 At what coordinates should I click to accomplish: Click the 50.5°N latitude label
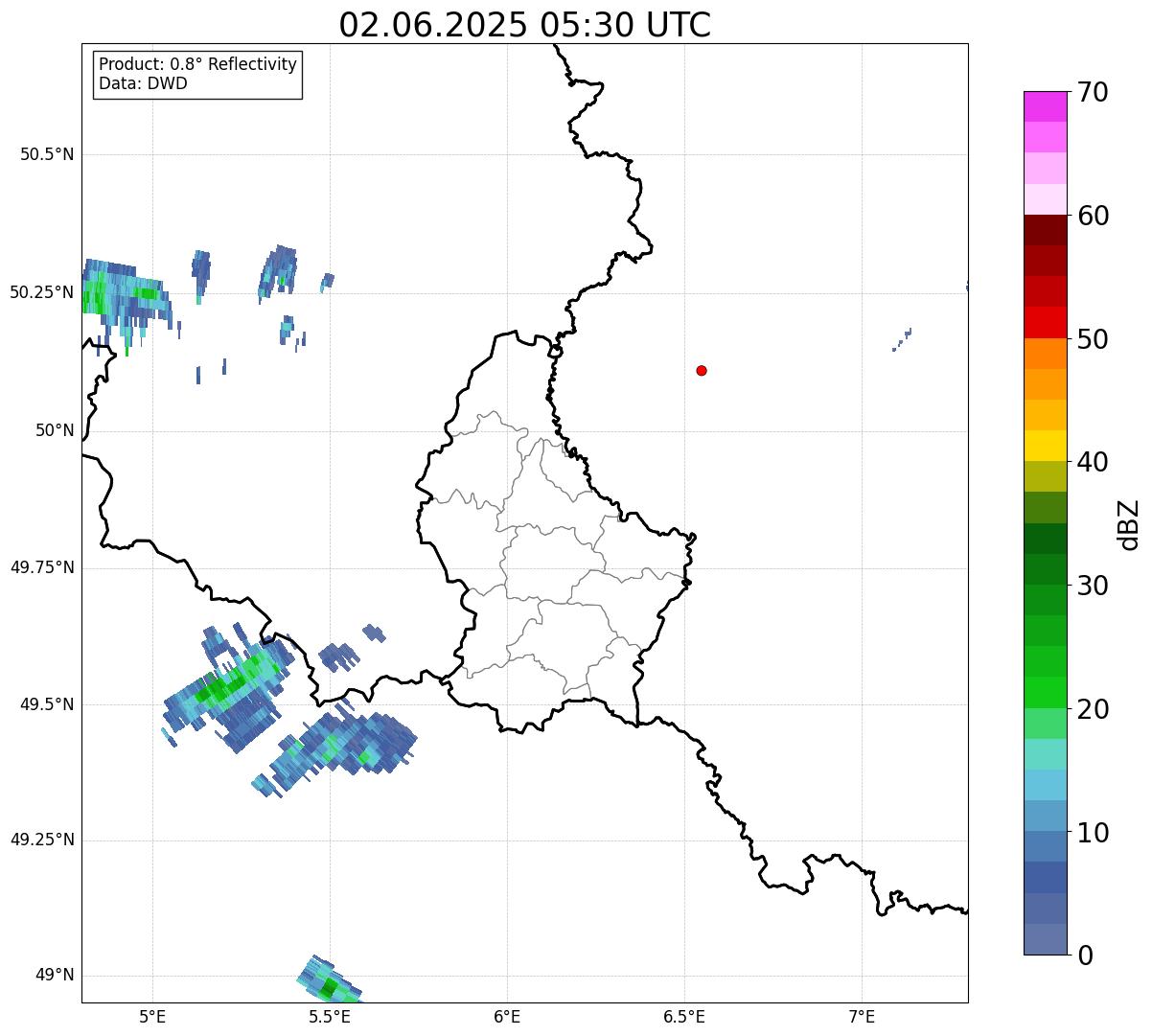point(47,154)
